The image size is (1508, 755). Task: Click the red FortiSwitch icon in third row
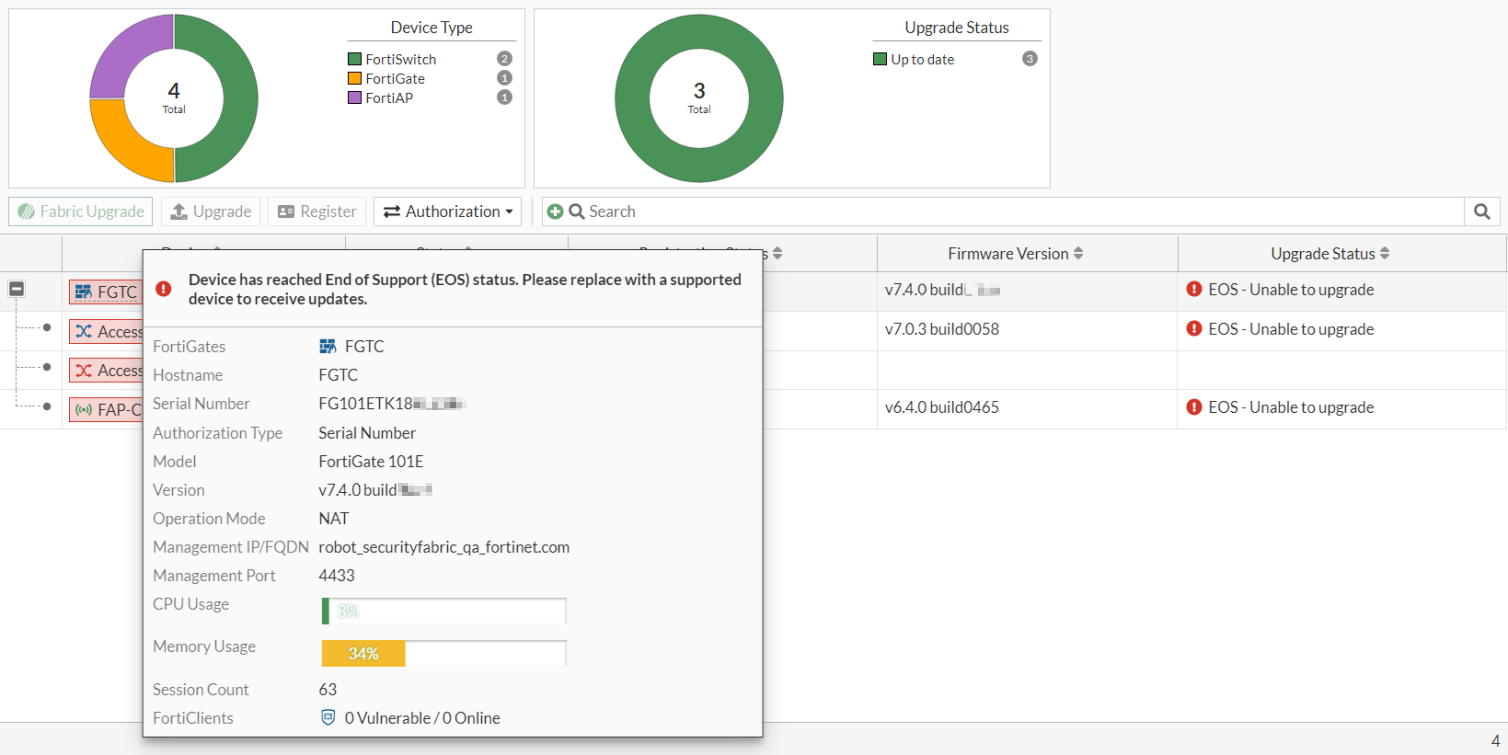[x=83, y=371]
